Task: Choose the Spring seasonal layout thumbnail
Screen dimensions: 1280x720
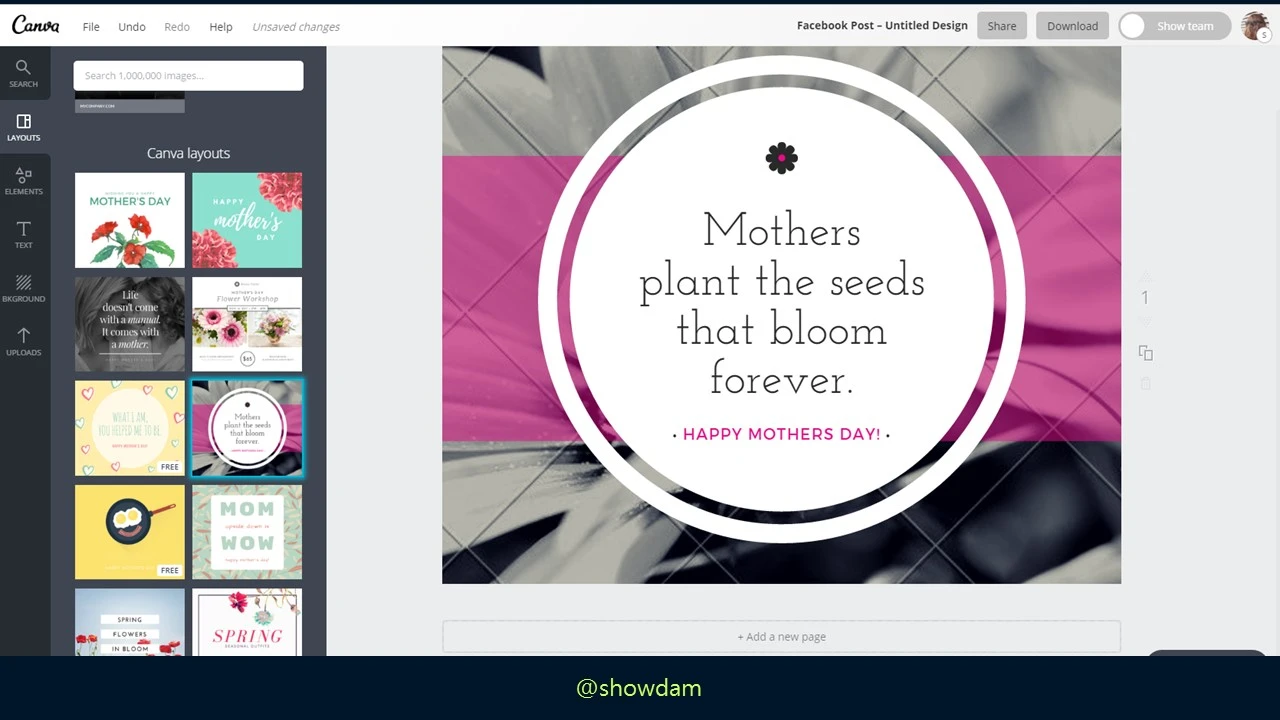Action: click(x=247, y=622)
